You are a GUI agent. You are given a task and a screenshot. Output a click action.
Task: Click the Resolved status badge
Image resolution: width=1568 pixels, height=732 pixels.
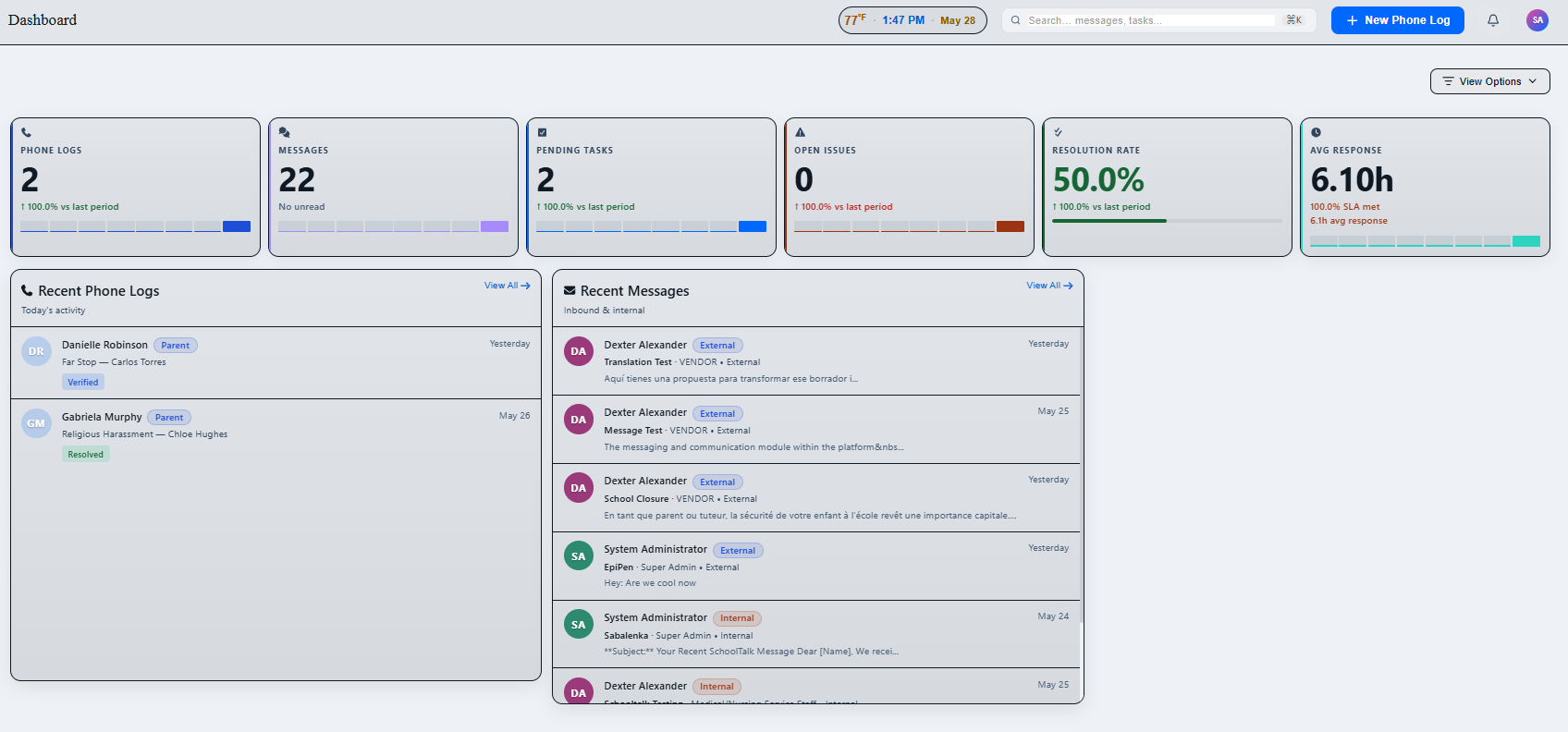86,454
